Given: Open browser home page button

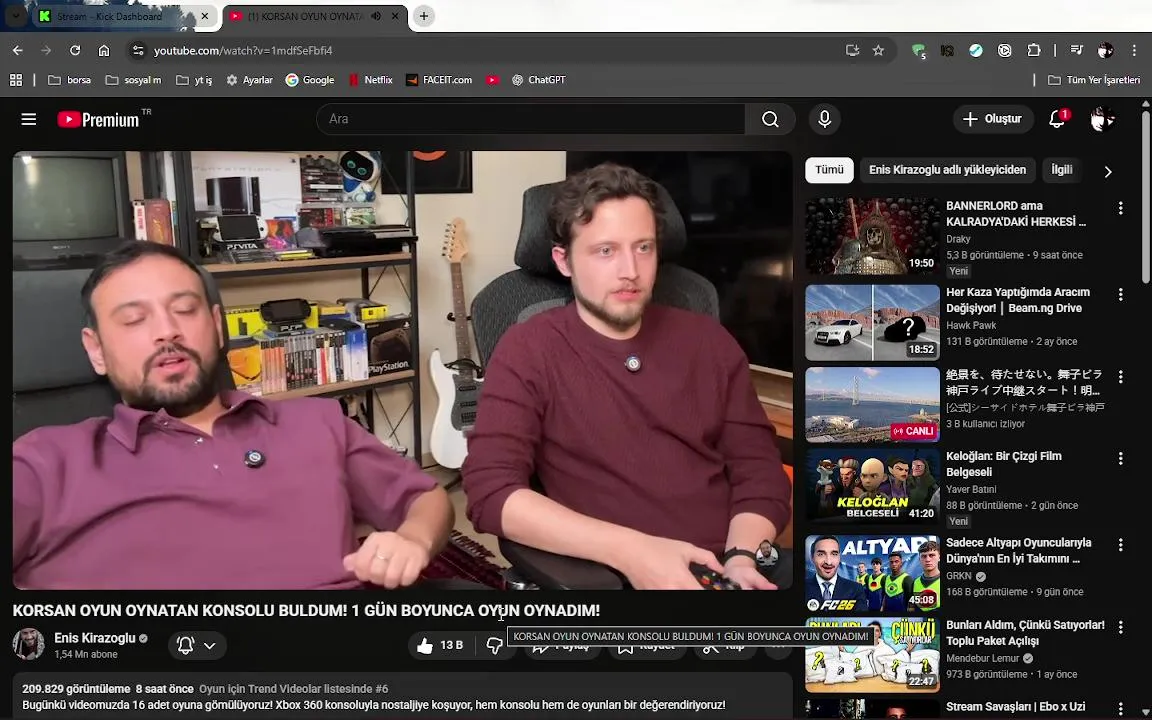Looking at the screenshot, I should [104, 50].
